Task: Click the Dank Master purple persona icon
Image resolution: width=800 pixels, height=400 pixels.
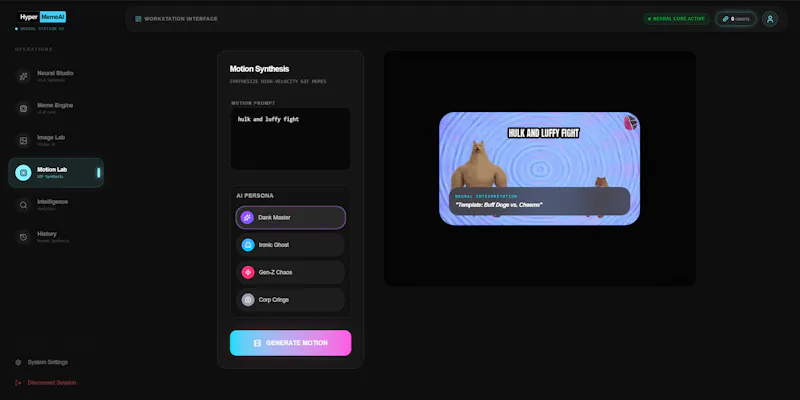Action: (x=247, y=217)
